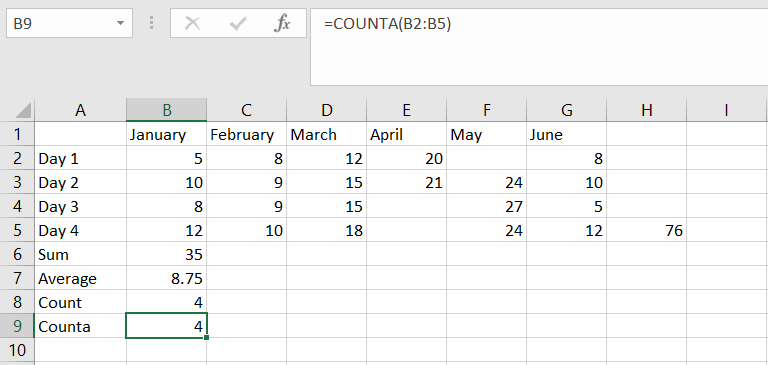Click the Day 3 label cell
This screenshot has height=365, width=768.
coord(80,206)
